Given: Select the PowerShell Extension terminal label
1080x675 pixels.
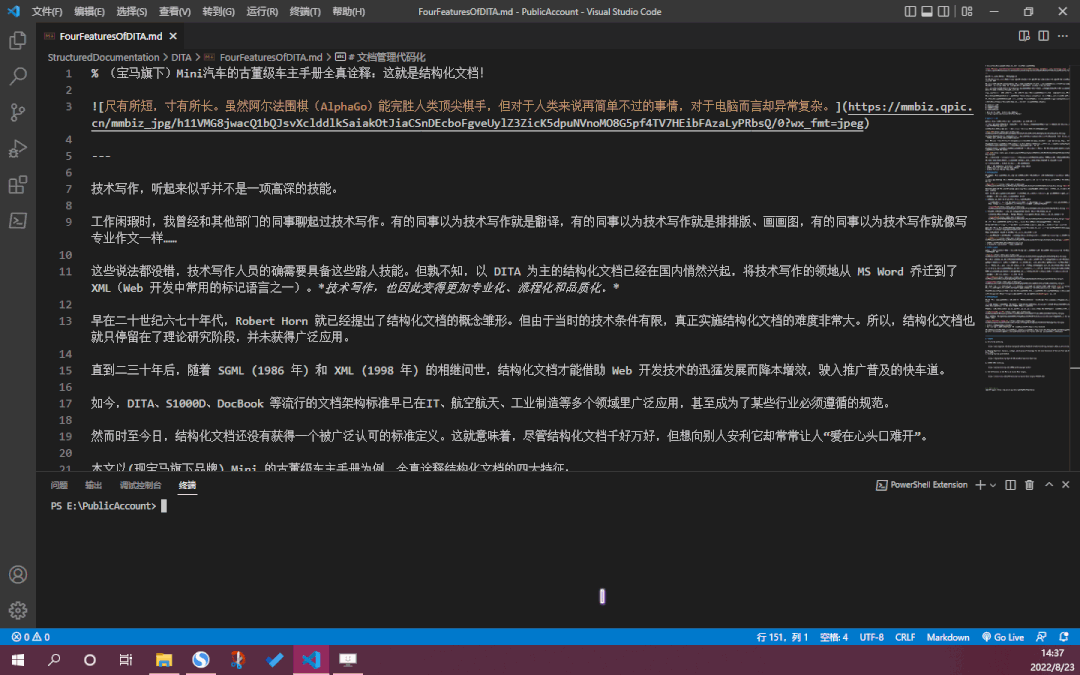Looking at the screenshot, I should pyautogui.click(x=922, y=485).
